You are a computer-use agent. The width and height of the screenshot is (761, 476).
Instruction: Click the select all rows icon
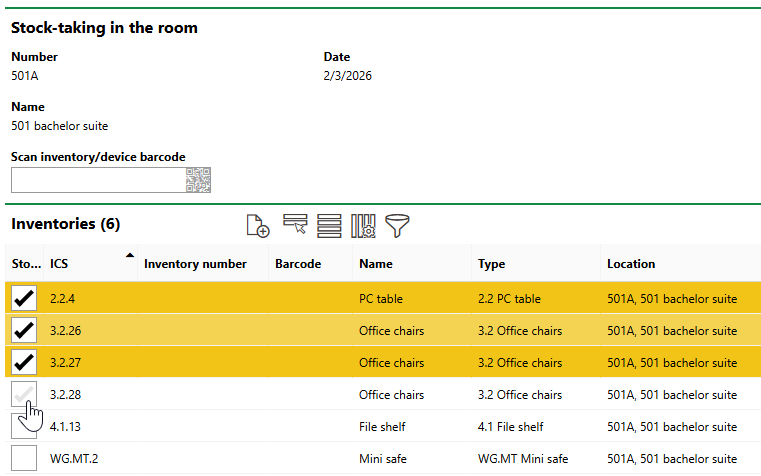point(329,226)
